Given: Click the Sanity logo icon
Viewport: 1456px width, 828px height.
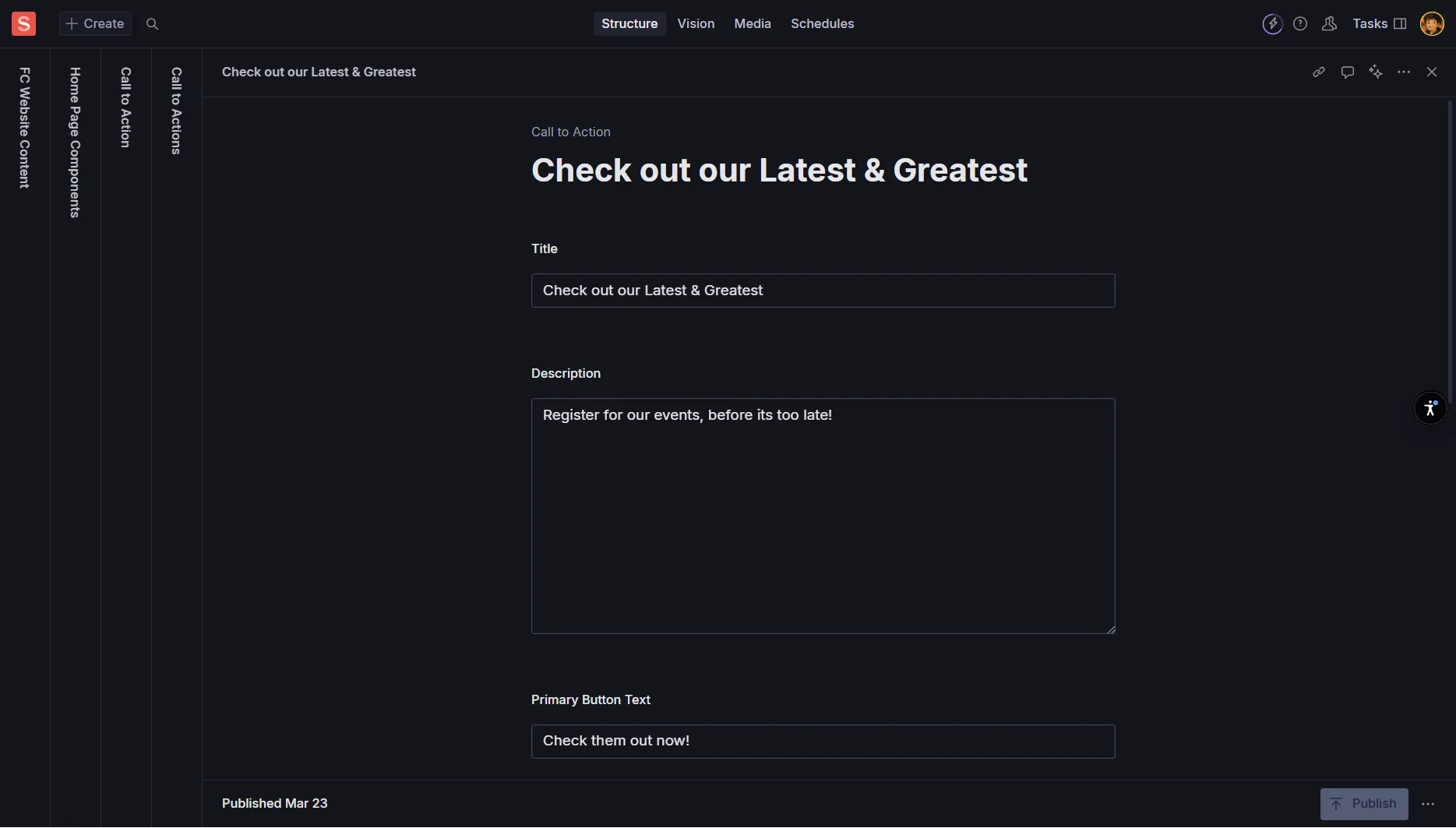Looking at the screenshot, I should (23, 23).
